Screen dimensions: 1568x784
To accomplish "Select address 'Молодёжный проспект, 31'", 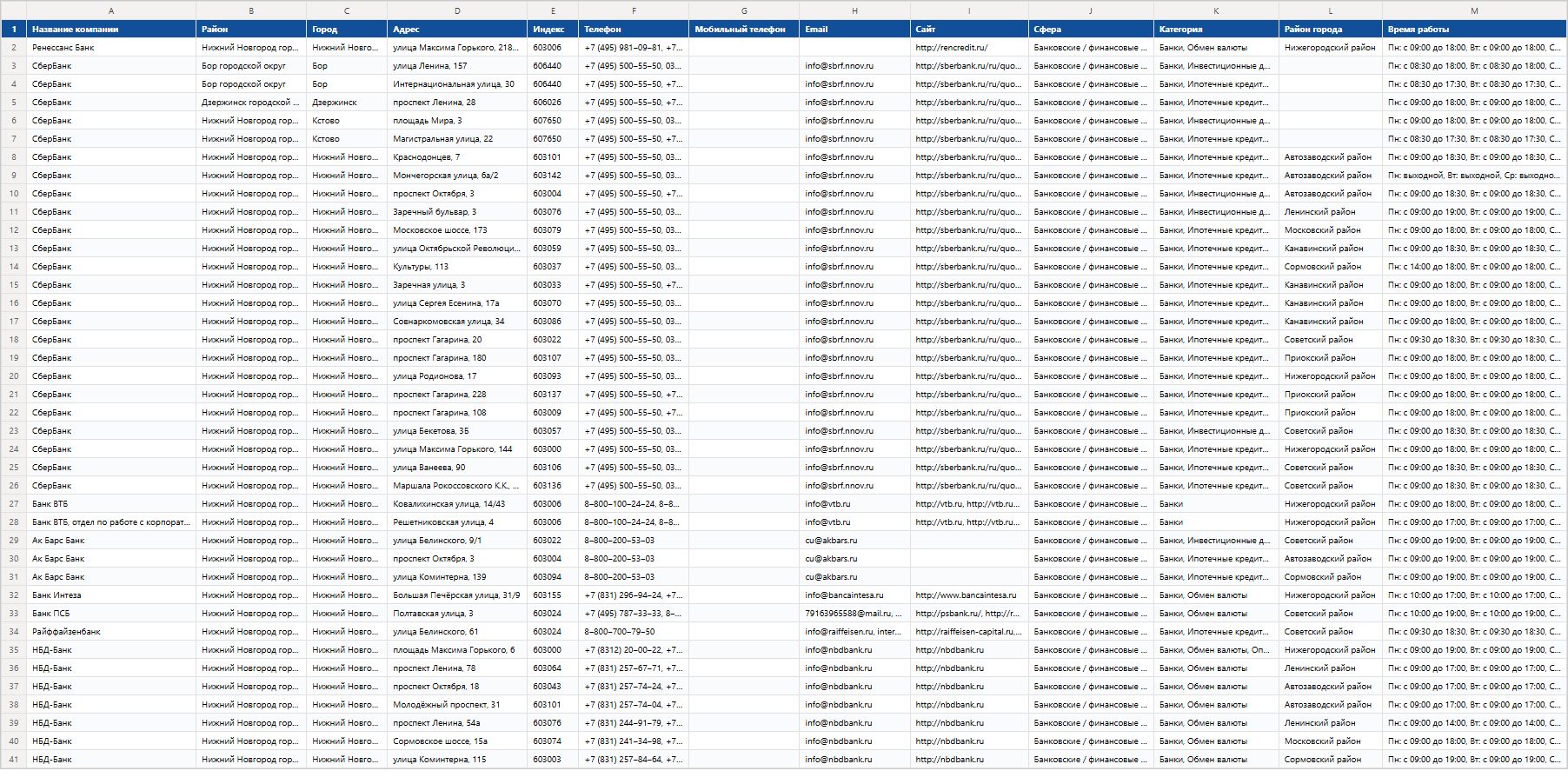I will click(457, 705).
